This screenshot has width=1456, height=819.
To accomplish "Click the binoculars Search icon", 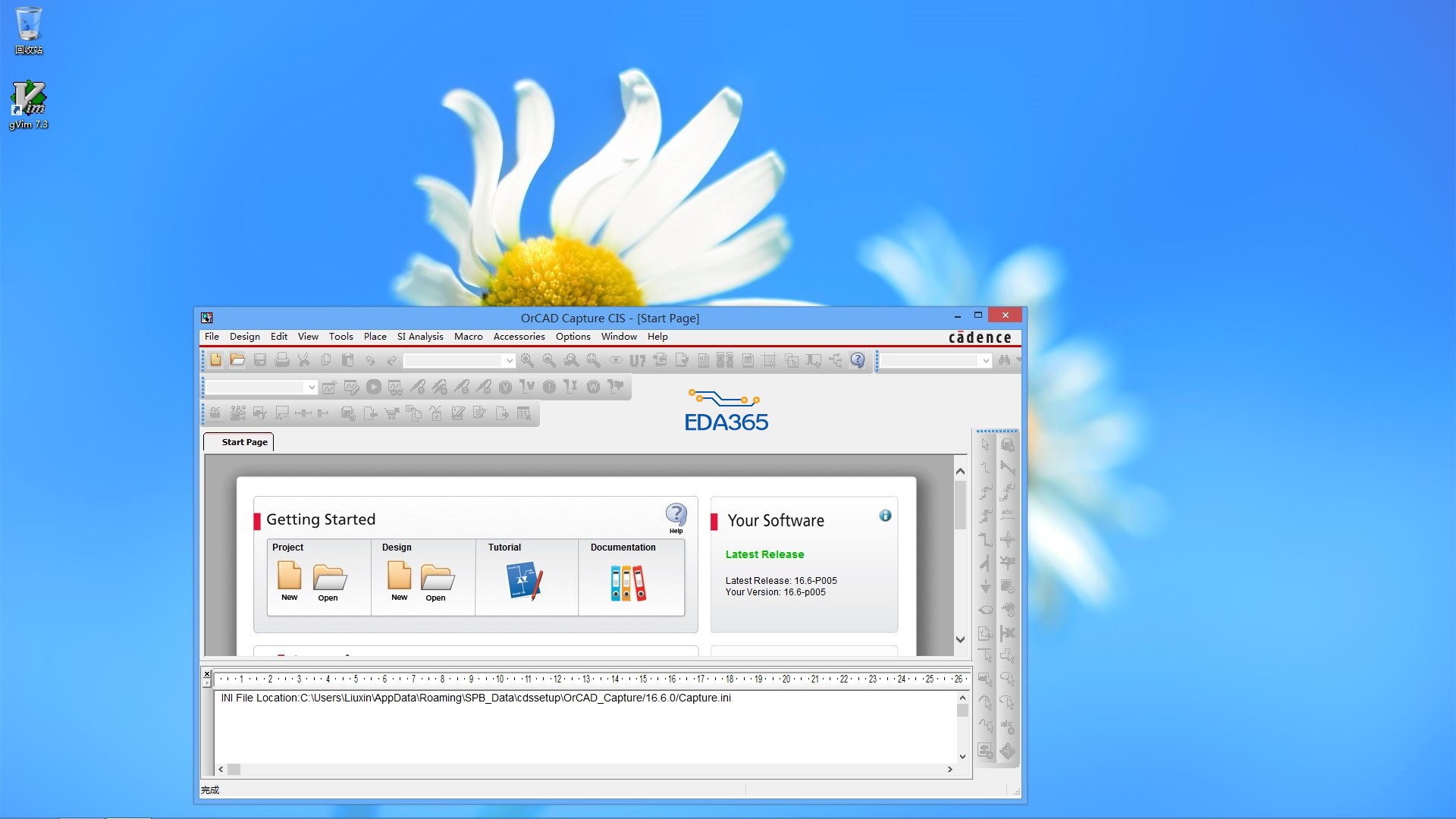I will 1004,360.
